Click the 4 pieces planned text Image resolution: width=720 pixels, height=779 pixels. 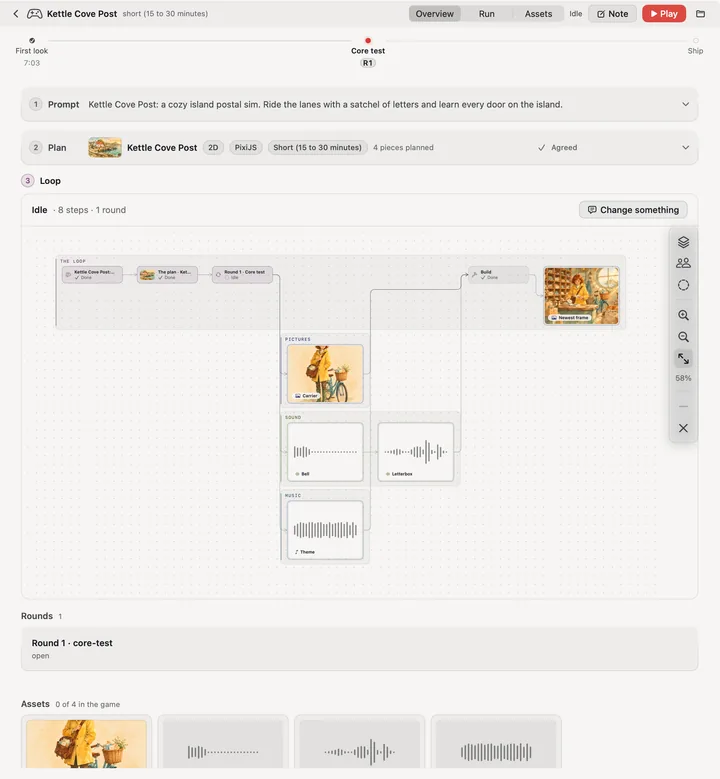pyautogui.click(x=403, y=148)
